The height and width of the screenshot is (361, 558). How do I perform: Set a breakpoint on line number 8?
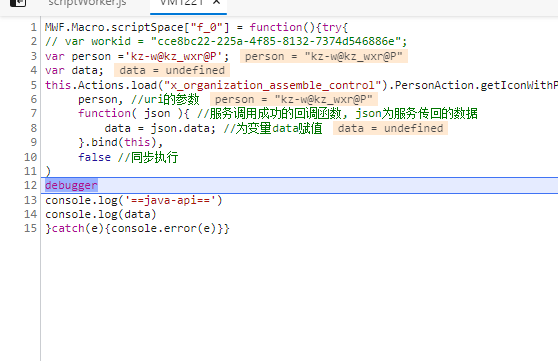pos(33,128)
